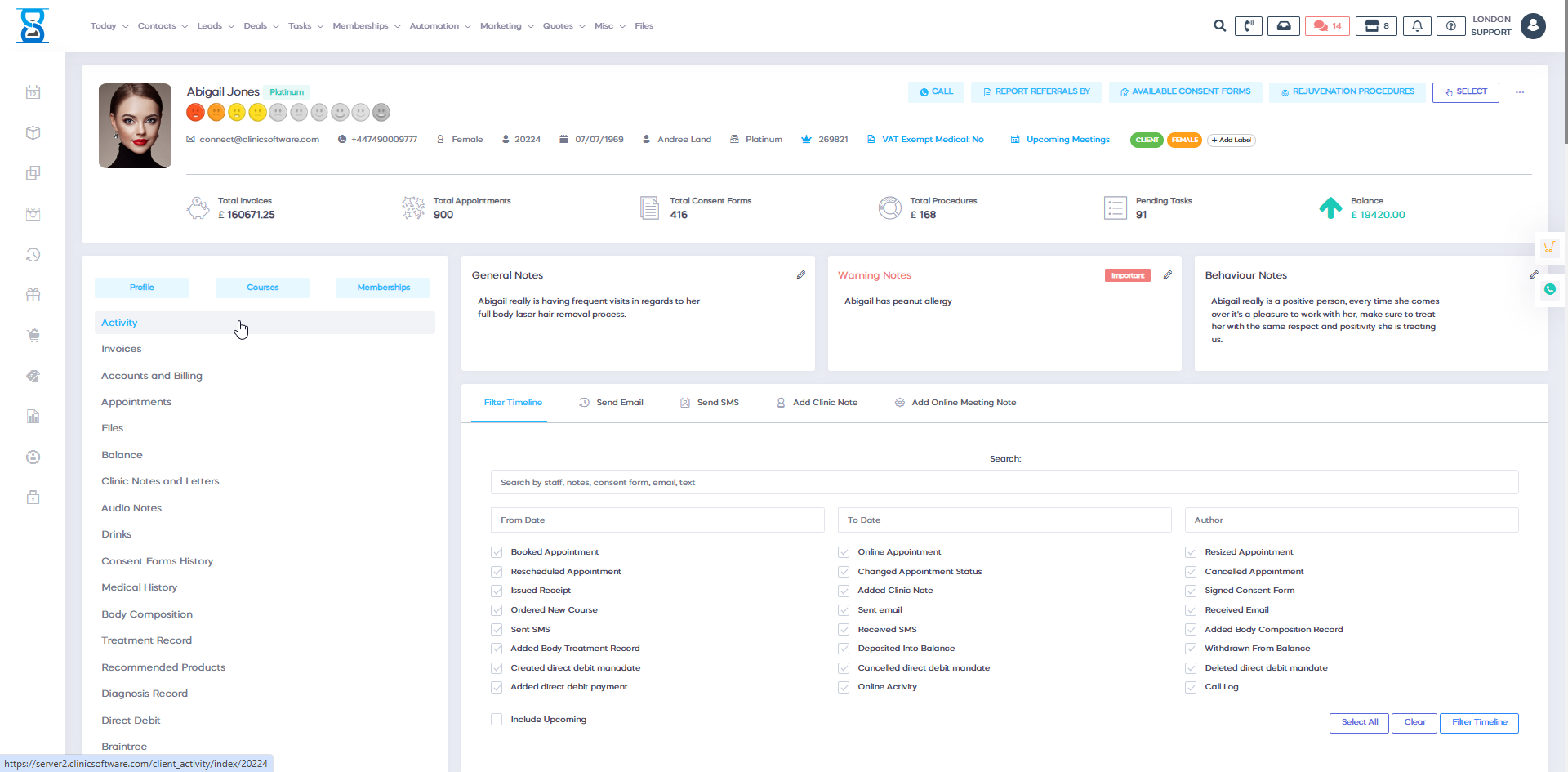This screenshot has height=772, width=1568.
Task: Enable the Include Upcoming checkbox
Action: 497,720
